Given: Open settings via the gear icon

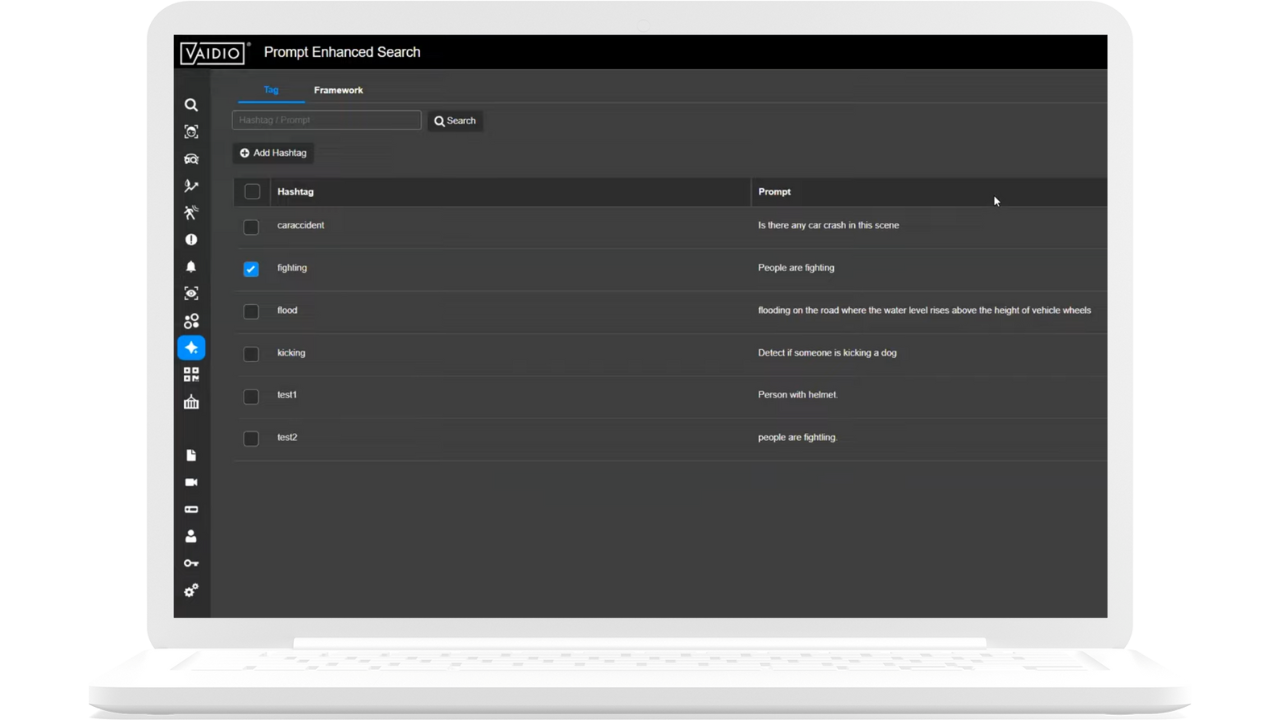Looking at the screenshot, I should pyautogui.click(x=191, y=590).
